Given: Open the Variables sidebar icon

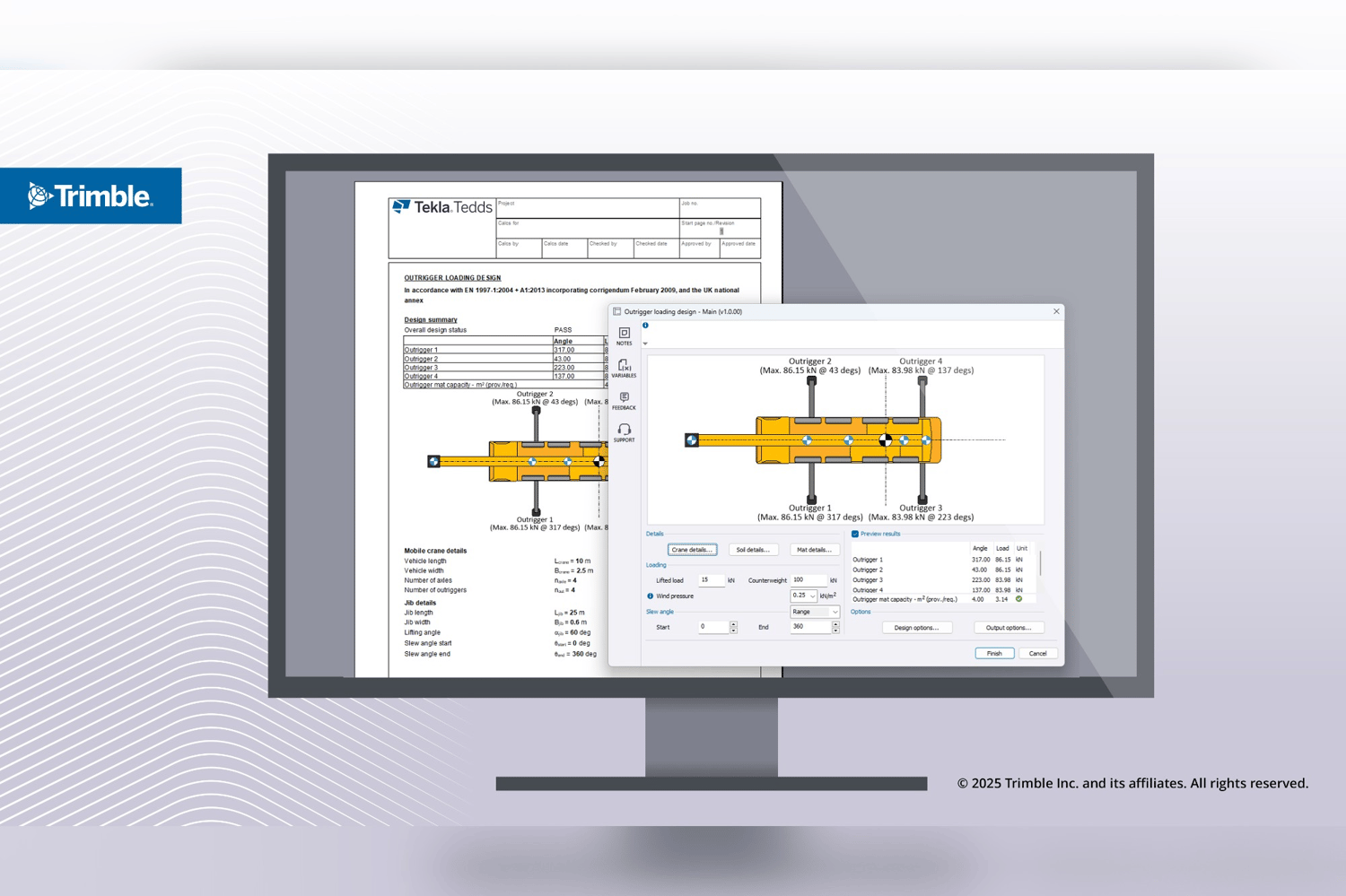Looking at the screenshot, I should pos(624,366).
